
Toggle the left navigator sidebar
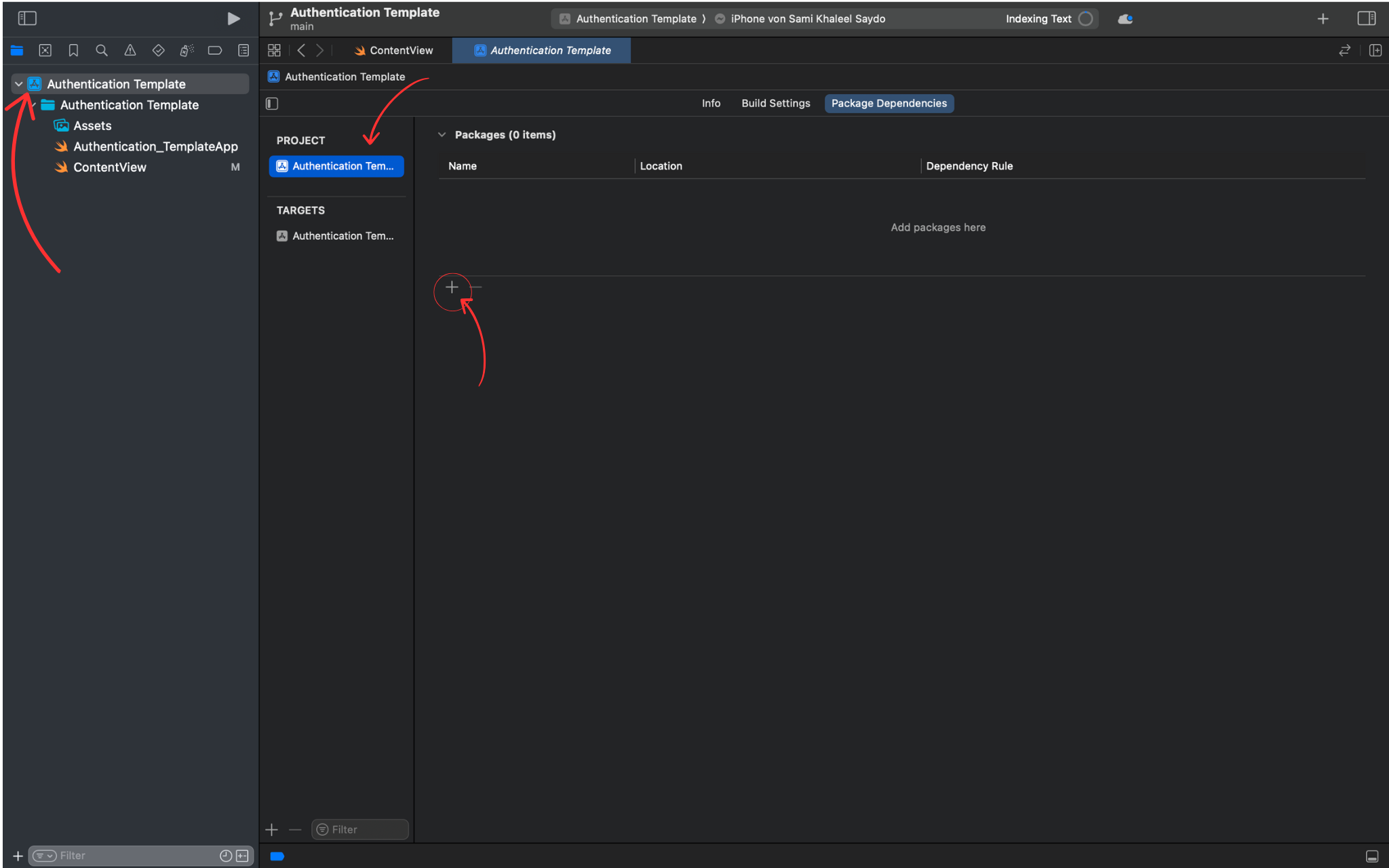tap(27, 18)
